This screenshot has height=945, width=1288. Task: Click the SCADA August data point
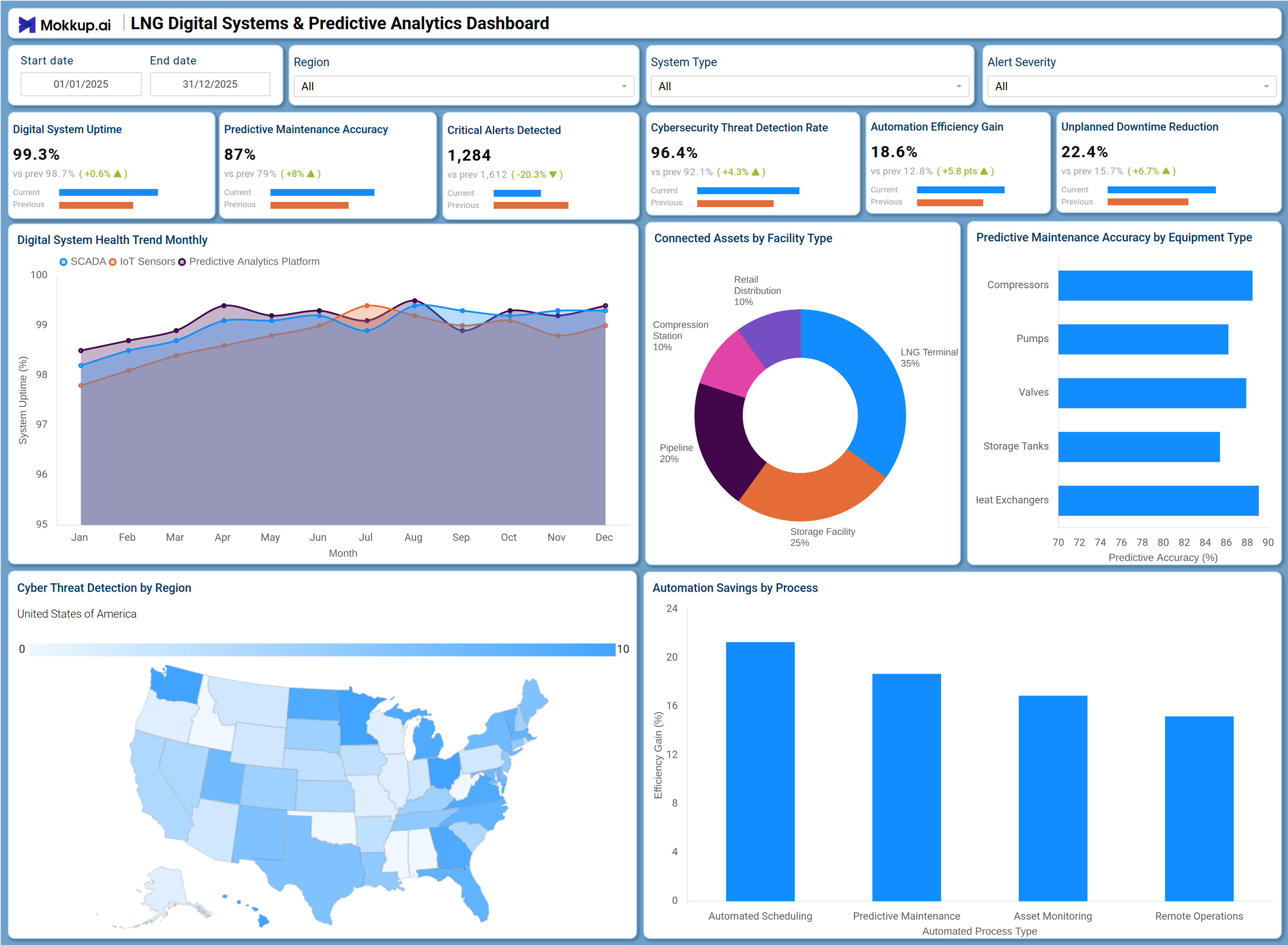414,305
